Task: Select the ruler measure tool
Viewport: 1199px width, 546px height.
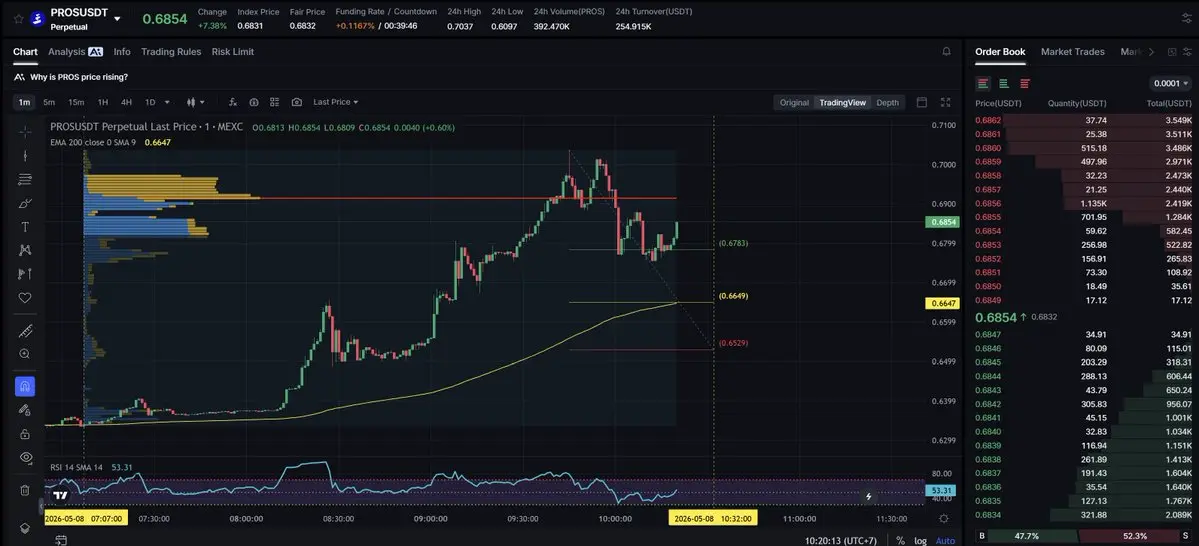Action: click(24, 330)
